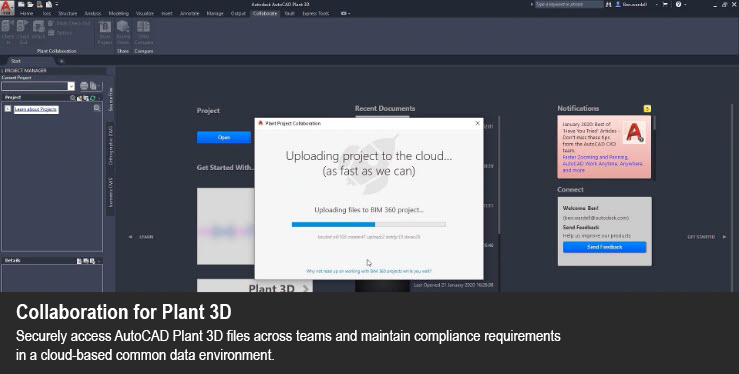
Task: Open the Isos ribbon tab
Action: 47,14
